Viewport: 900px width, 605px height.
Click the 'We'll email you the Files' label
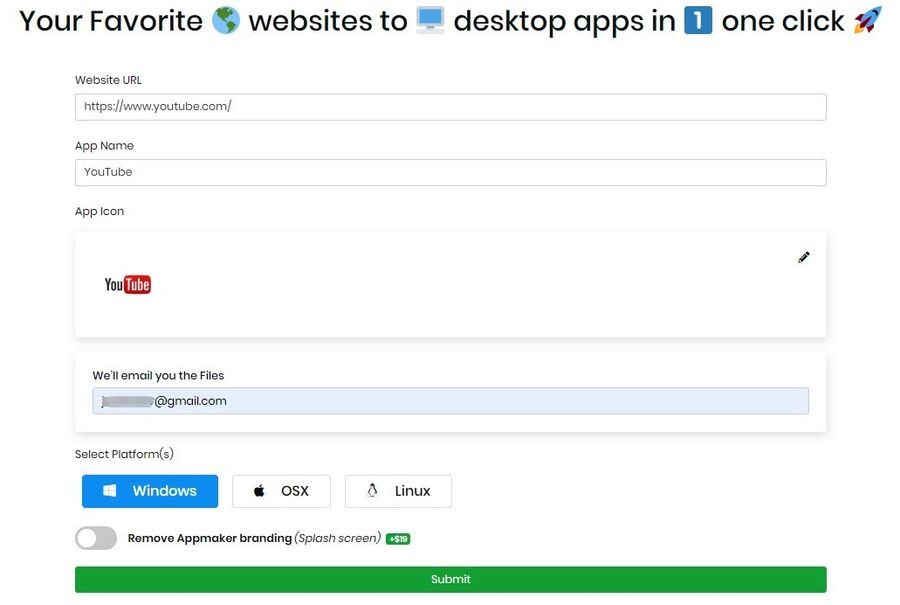click(158, 375)
